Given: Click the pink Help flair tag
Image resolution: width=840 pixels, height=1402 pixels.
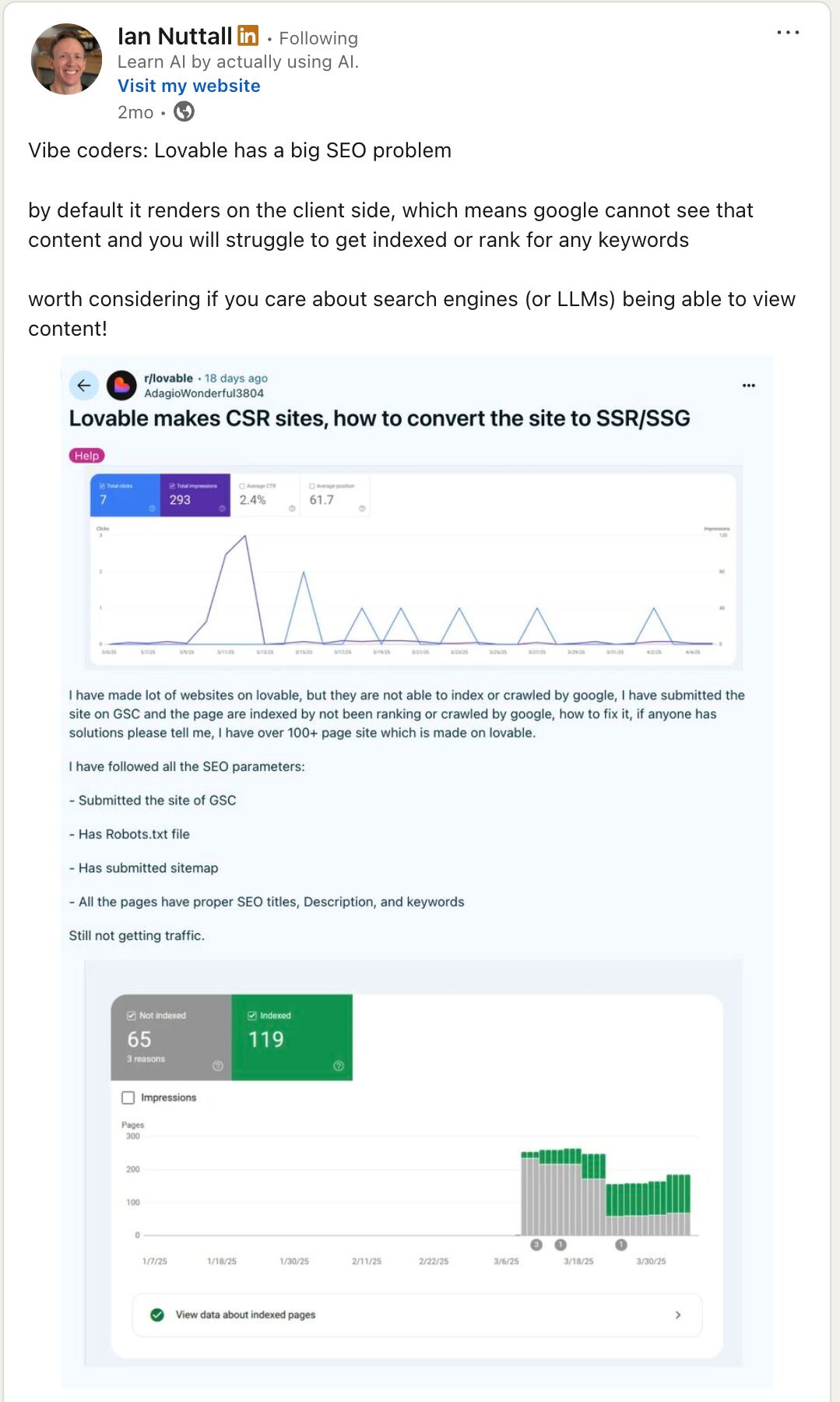Looking at the screenshot, I should (x=86, y=456).
